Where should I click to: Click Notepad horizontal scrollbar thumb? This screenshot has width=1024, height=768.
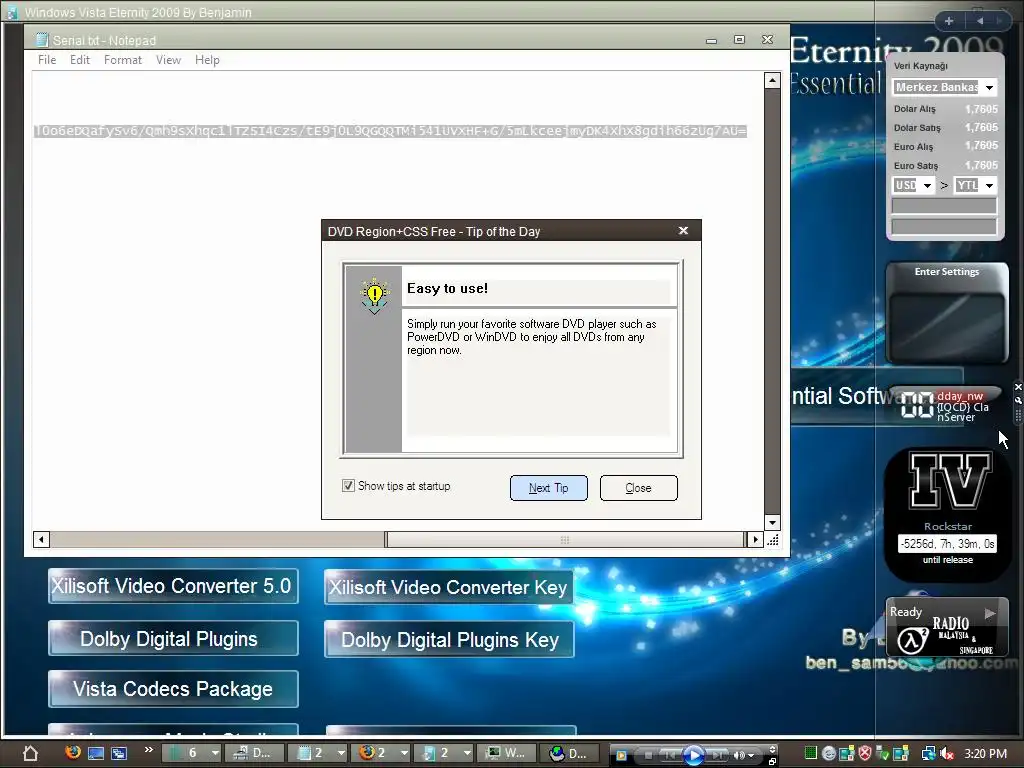click(565, 539)
